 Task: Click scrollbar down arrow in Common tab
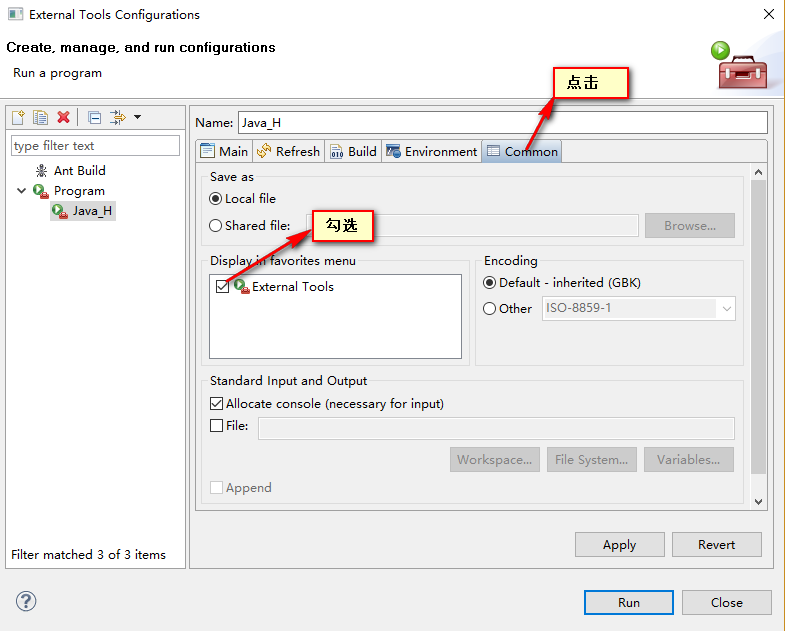coord(758,502)
